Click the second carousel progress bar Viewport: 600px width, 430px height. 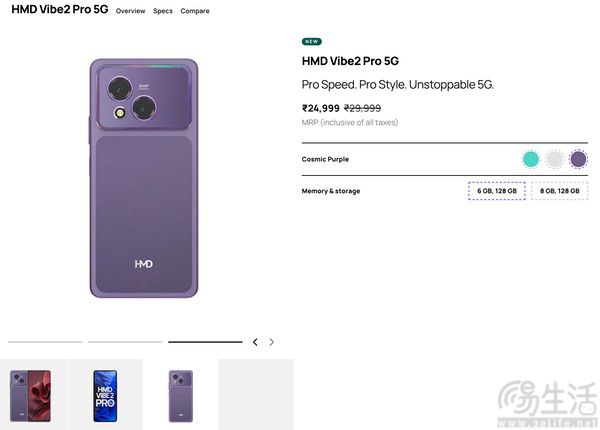[125, 342]
